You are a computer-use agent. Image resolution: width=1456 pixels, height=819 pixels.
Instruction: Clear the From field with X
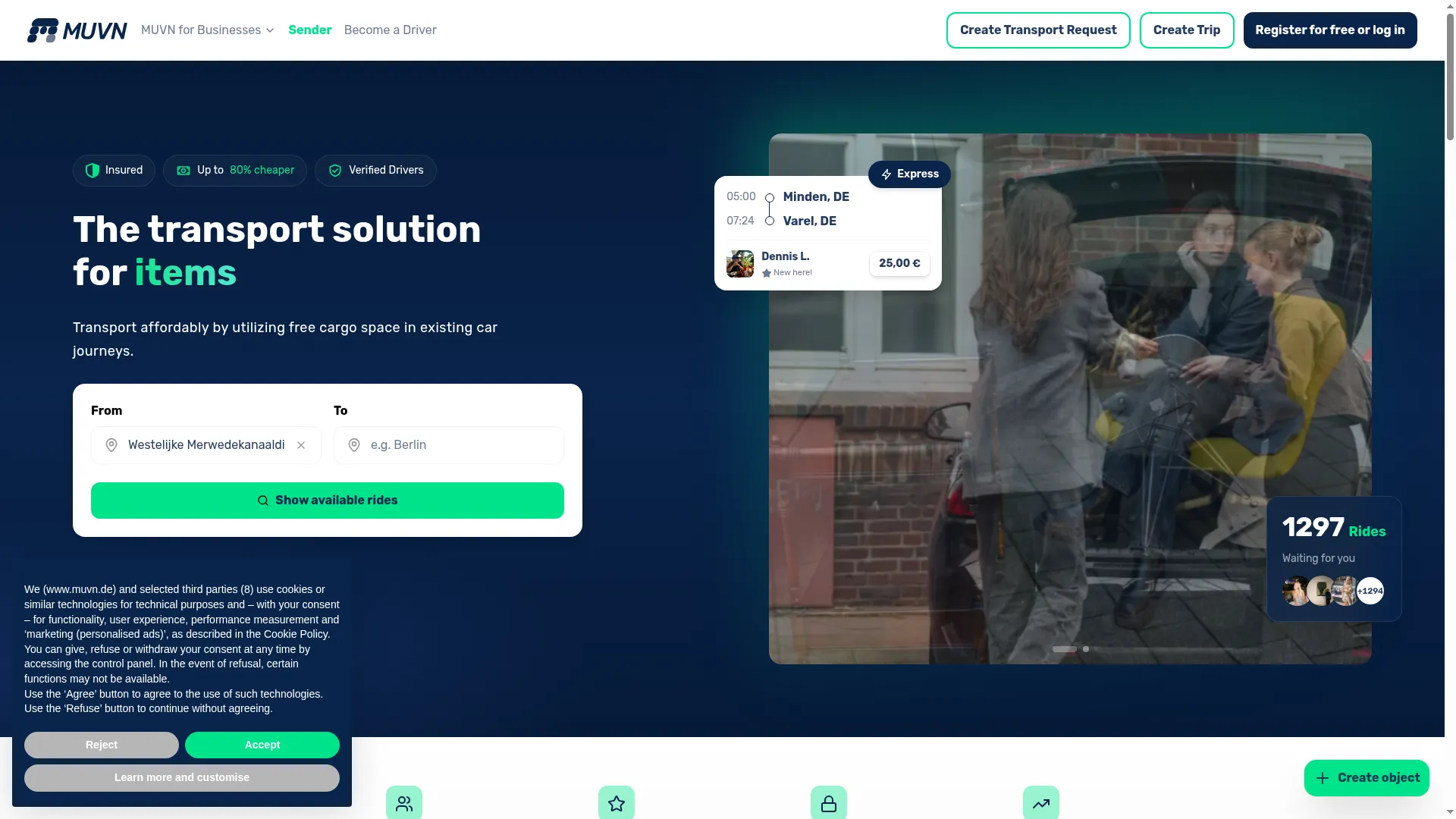(x=301, y=445)
